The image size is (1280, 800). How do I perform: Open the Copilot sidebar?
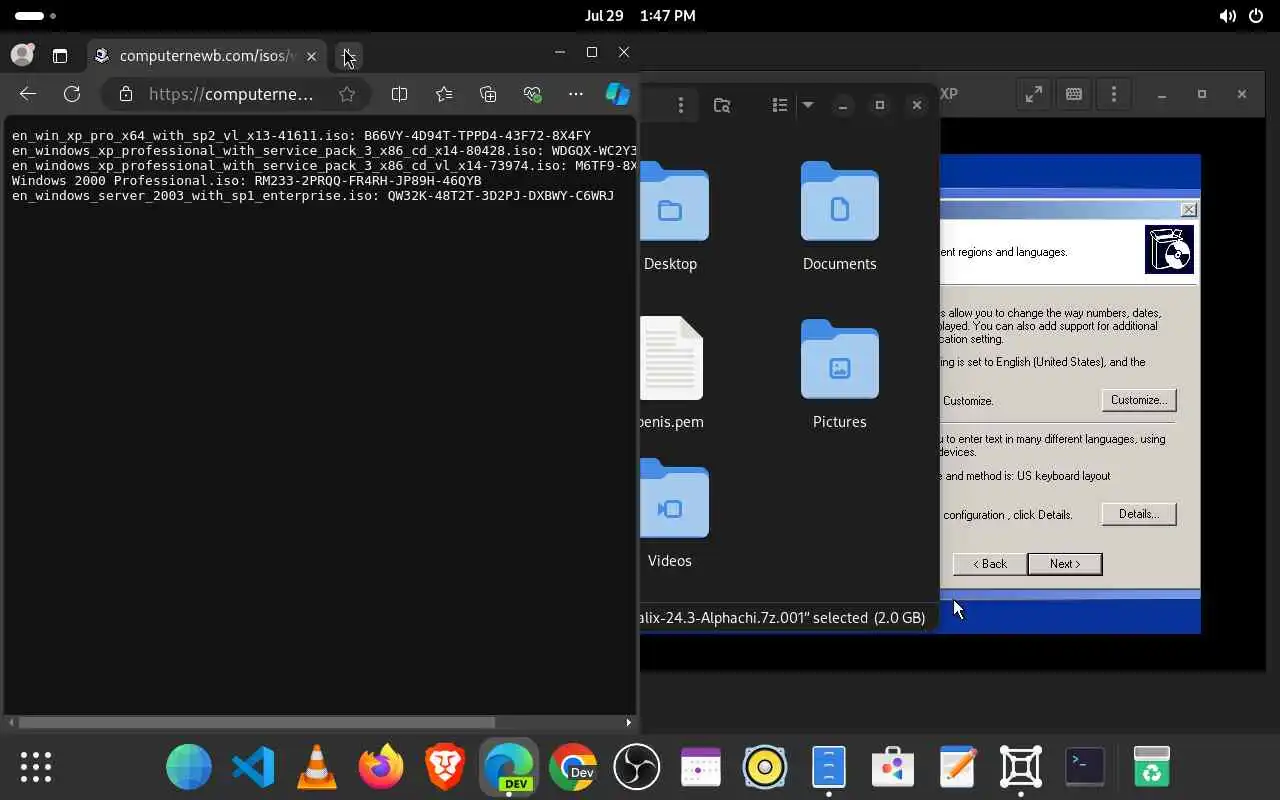(618, 94)
